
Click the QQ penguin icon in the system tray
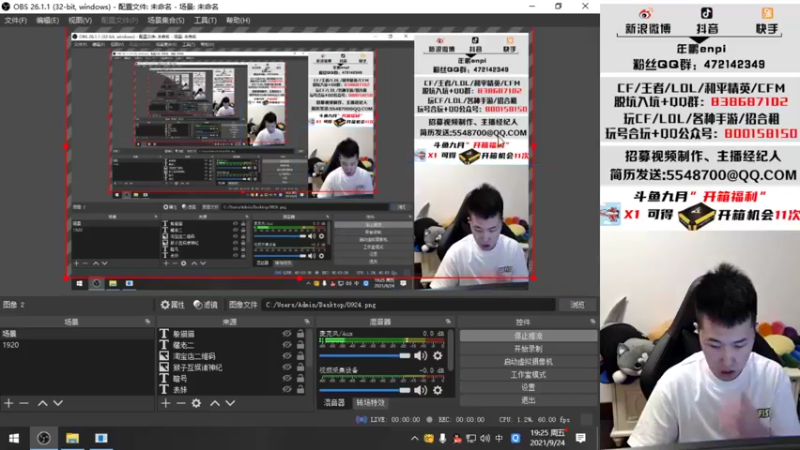click(x=457, y=438)
